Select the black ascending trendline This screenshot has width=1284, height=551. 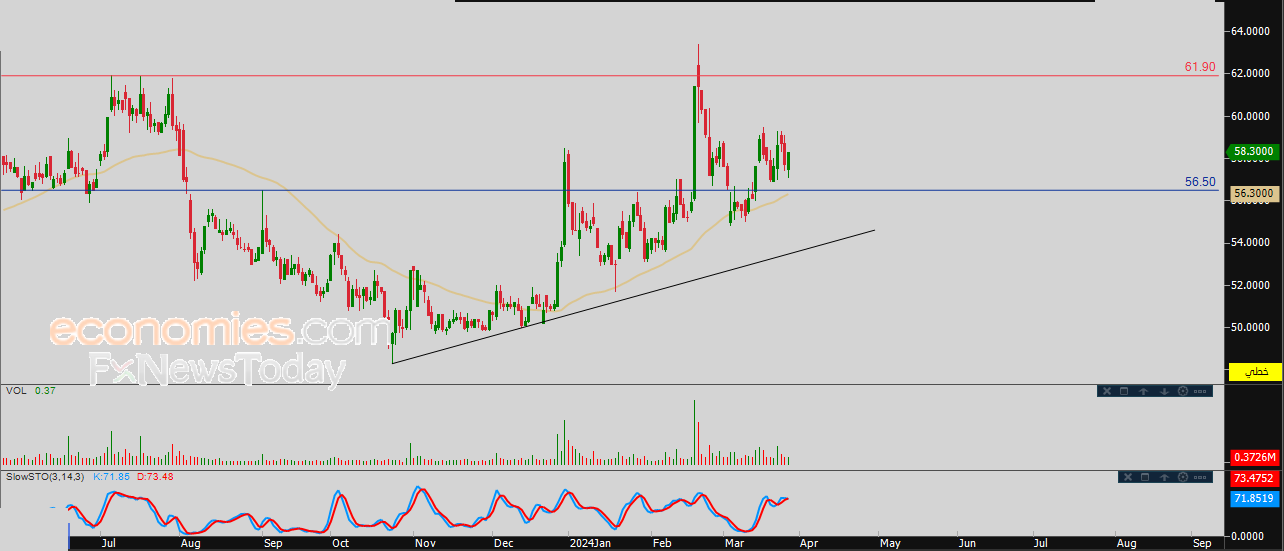tap(634, 297)
